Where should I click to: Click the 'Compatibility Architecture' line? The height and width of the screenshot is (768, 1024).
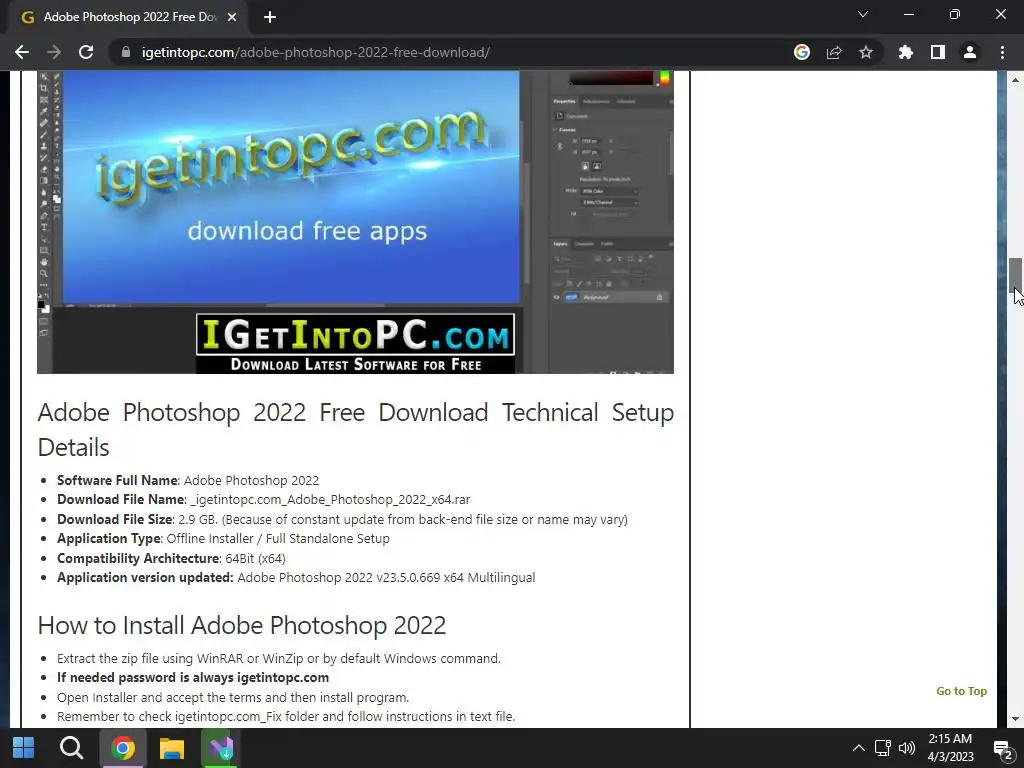171,558
